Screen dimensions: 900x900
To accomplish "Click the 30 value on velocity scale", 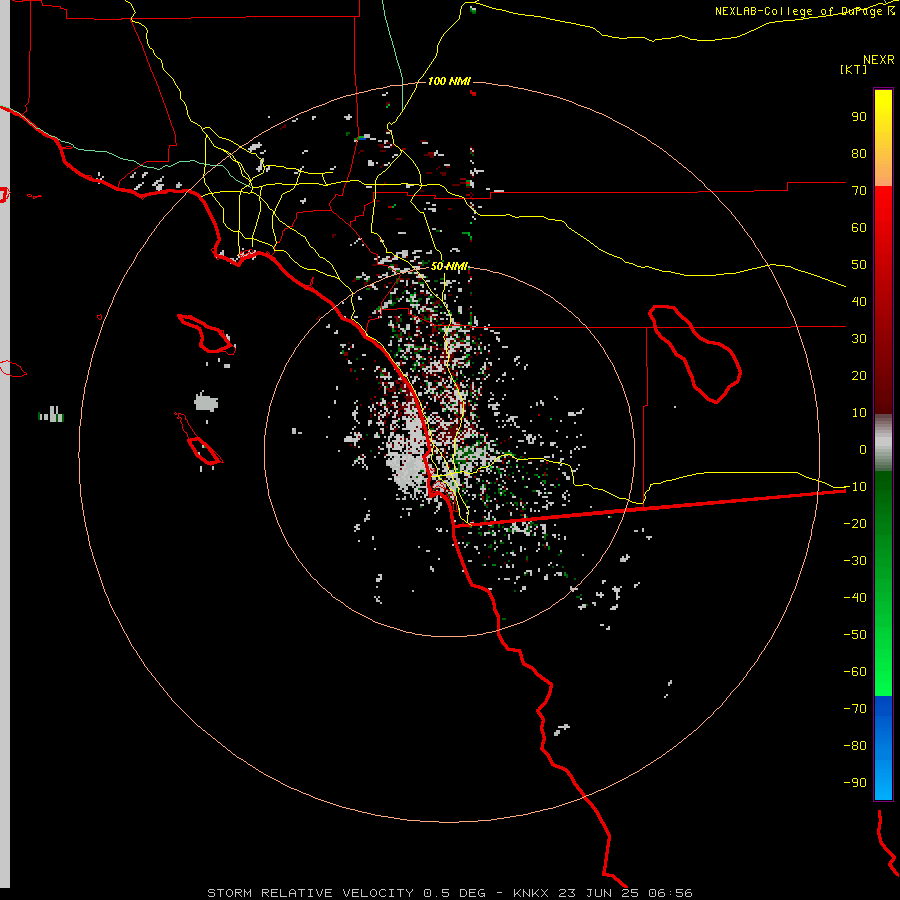I will point(859,339).
